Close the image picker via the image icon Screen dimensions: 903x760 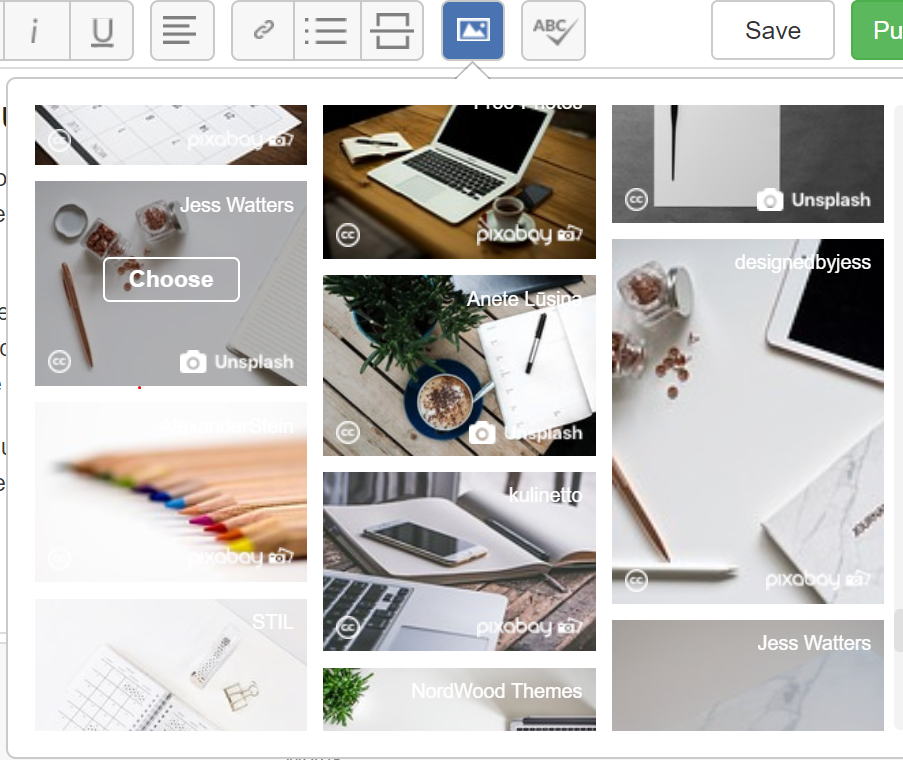tap(473, 31)
